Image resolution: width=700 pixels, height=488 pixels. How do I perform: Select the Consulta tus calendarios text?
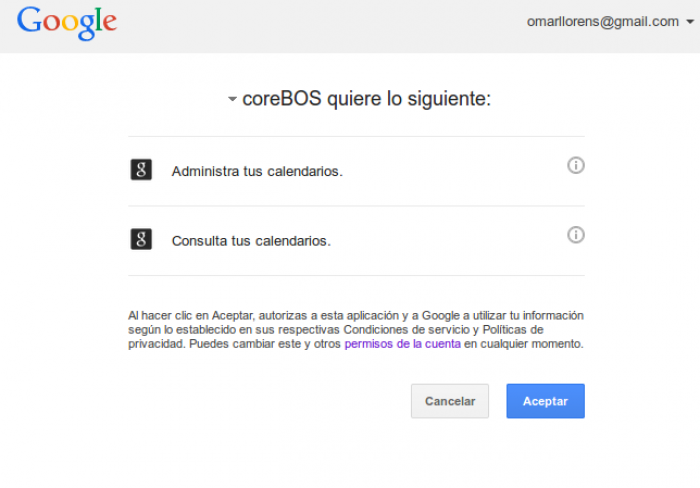coord(251,241)
